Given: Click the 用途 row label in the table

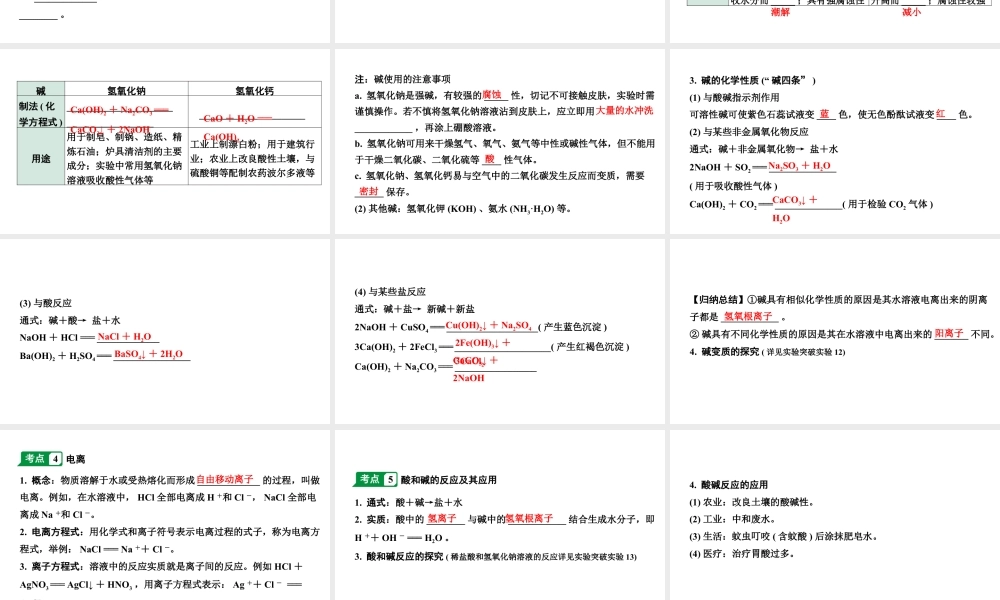Looking at the screenshot, I should pyautogui.click(x=40, y=158).
